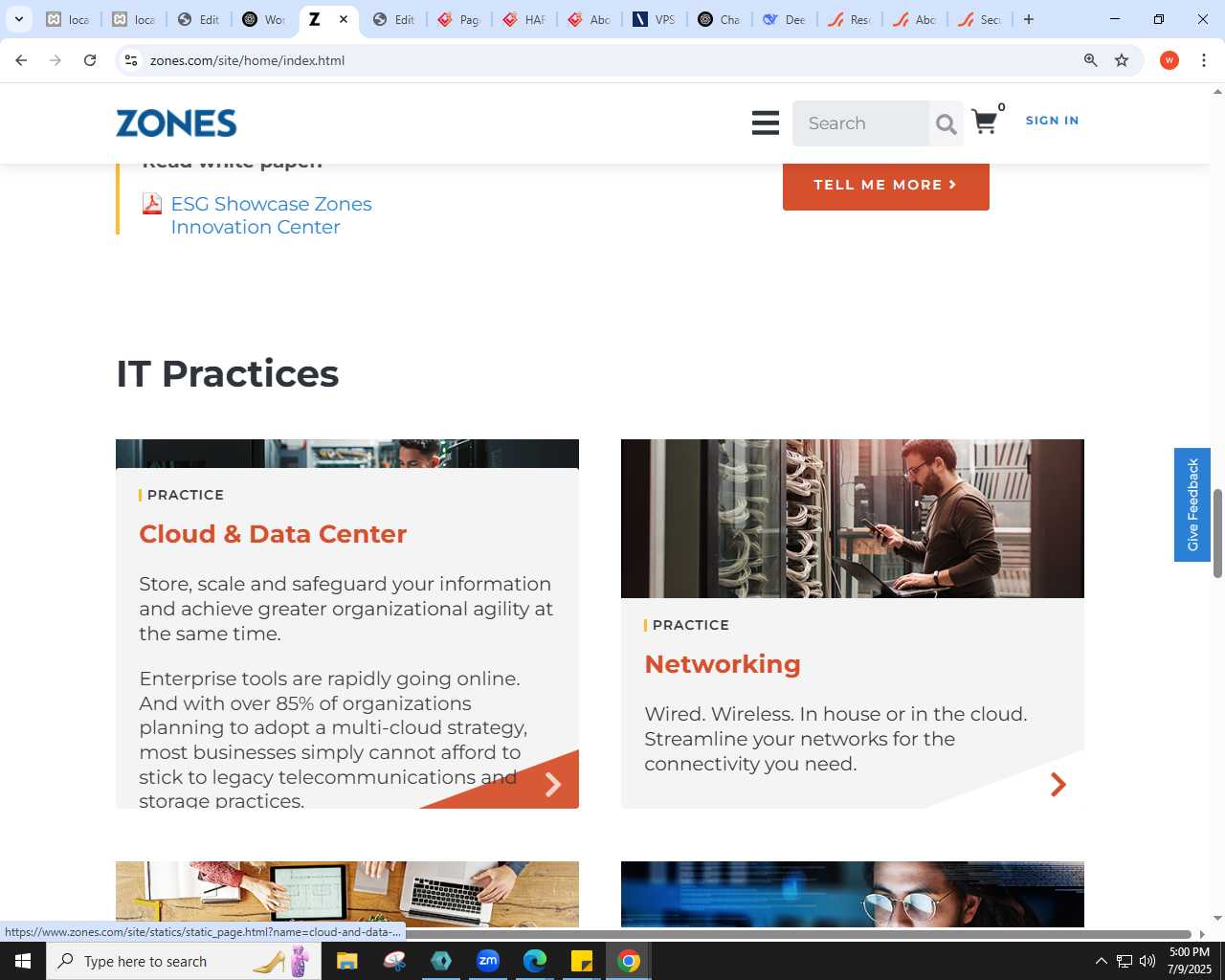Click the site Search input field
1225x980 pixels.
click(860, 123)
